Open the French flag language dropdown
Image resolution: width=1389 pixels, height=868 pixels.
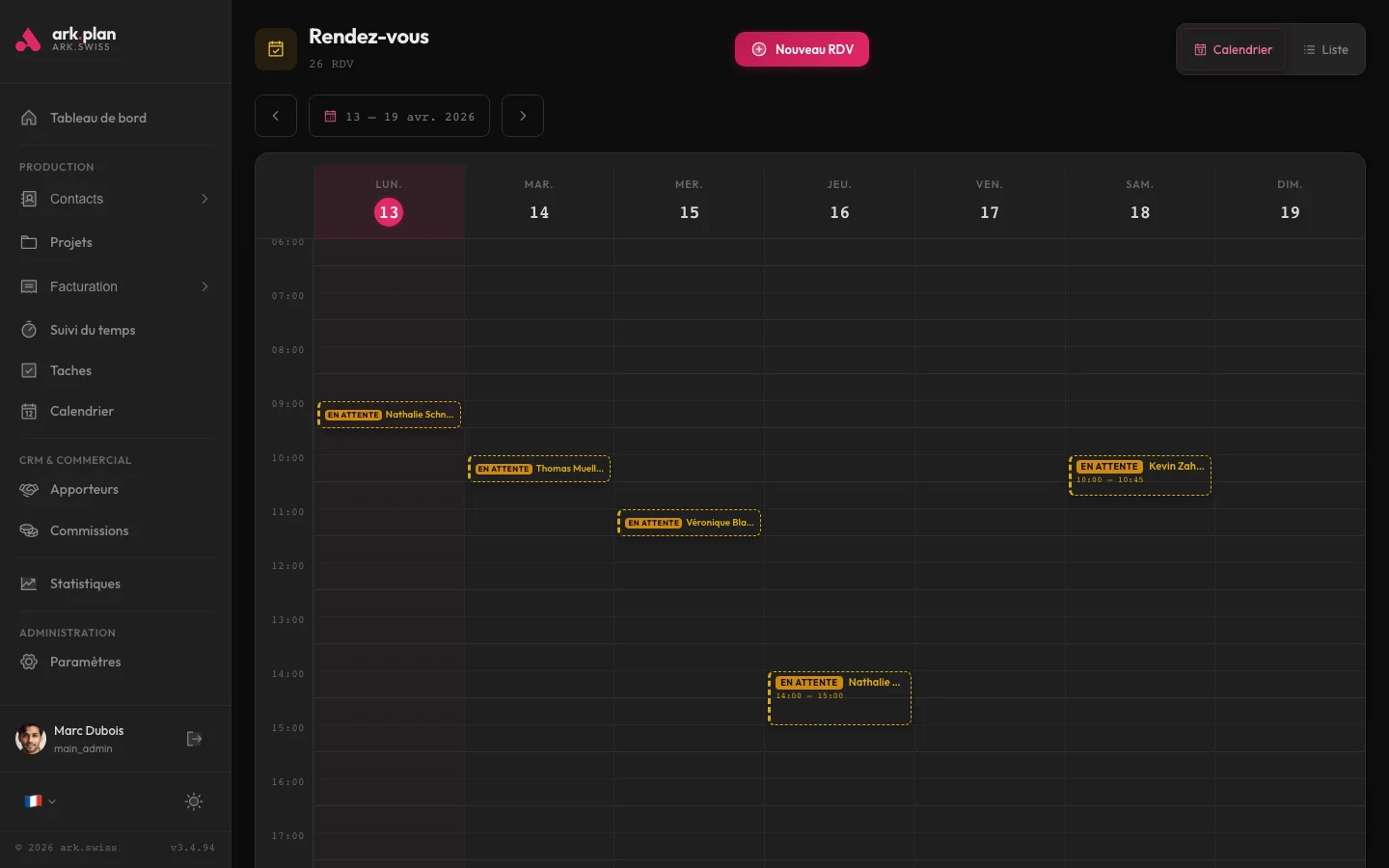pyautogui.click(x=40, y=801)
